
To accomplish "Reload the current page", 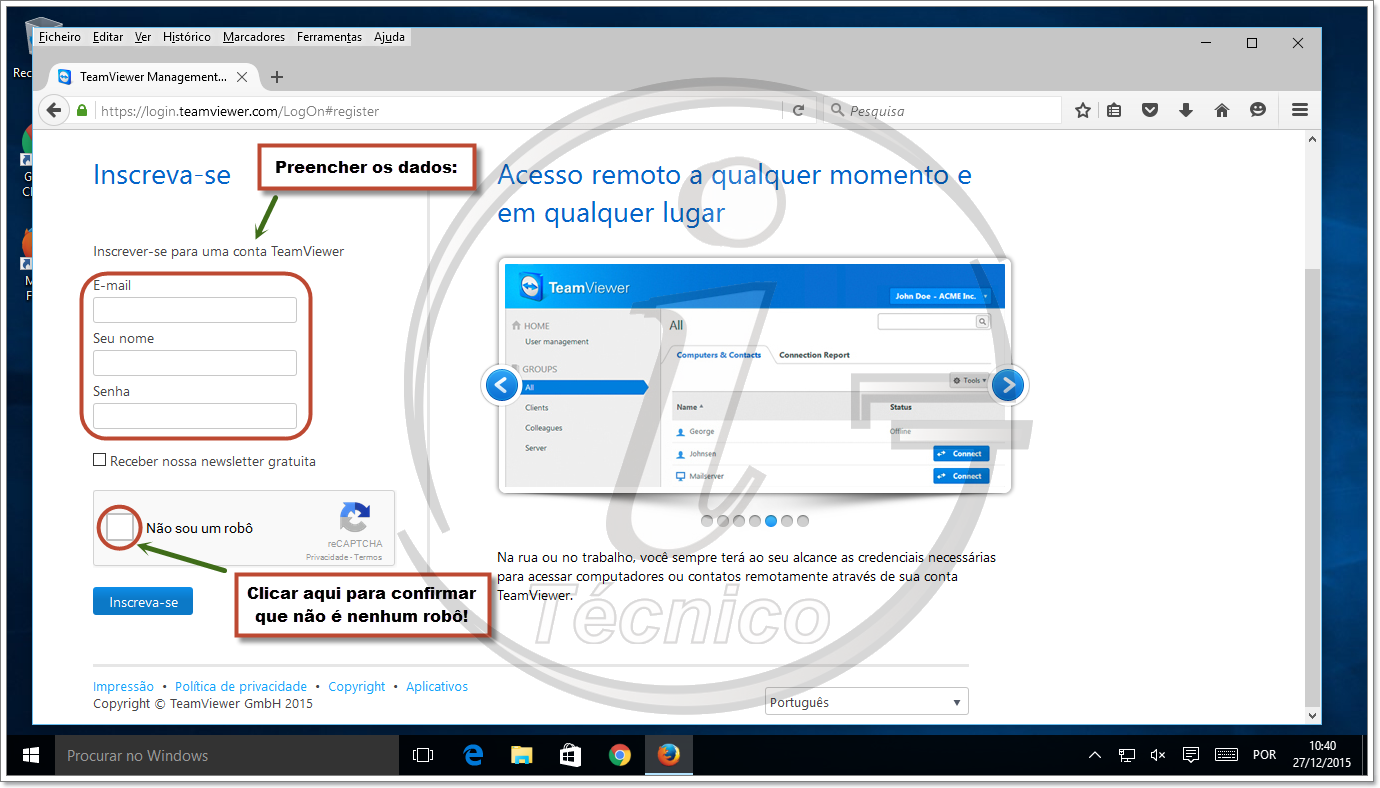I will pos(799,110).
